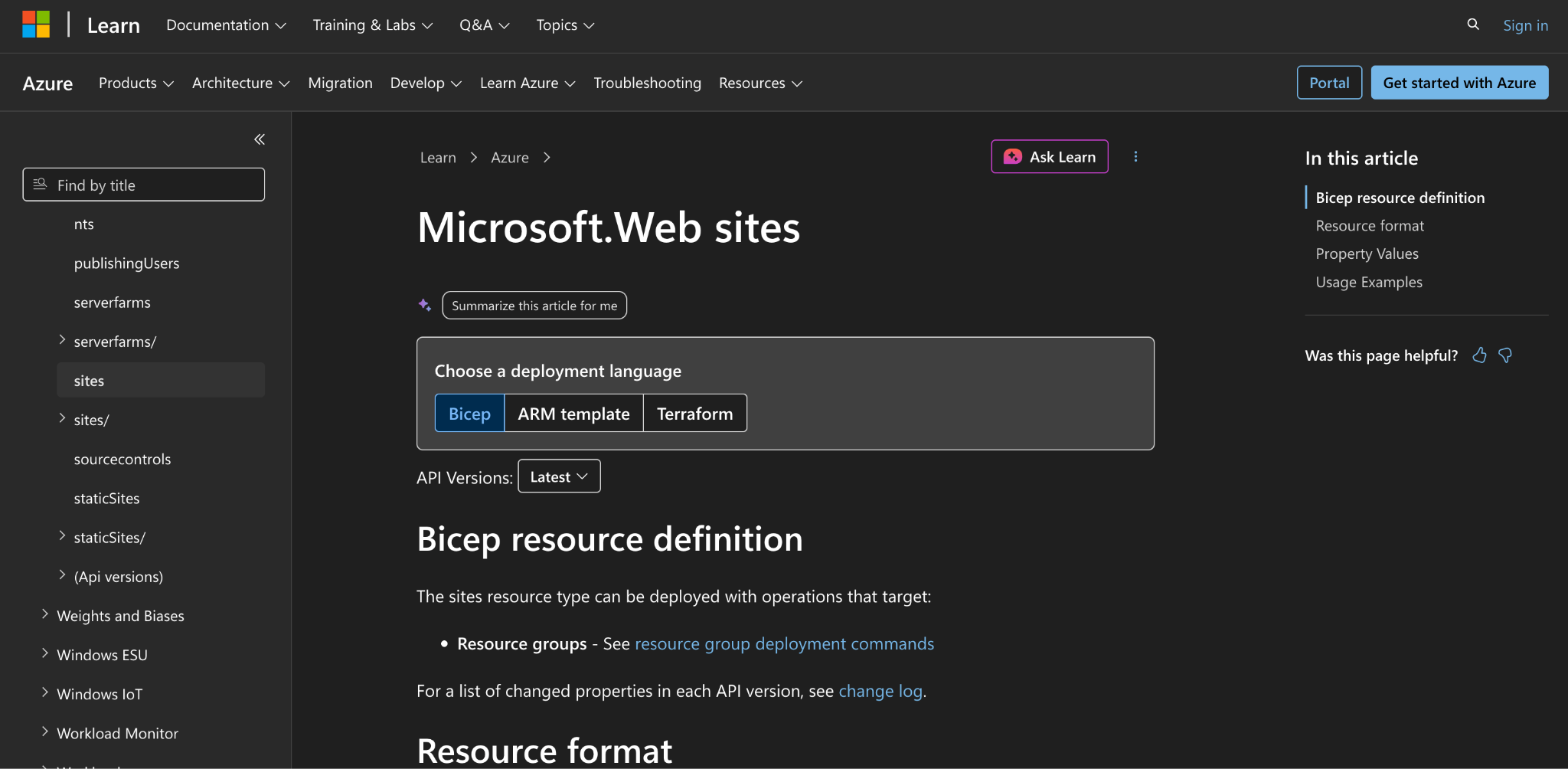Click the AI sparkle summarize icon

pos(425,305)
